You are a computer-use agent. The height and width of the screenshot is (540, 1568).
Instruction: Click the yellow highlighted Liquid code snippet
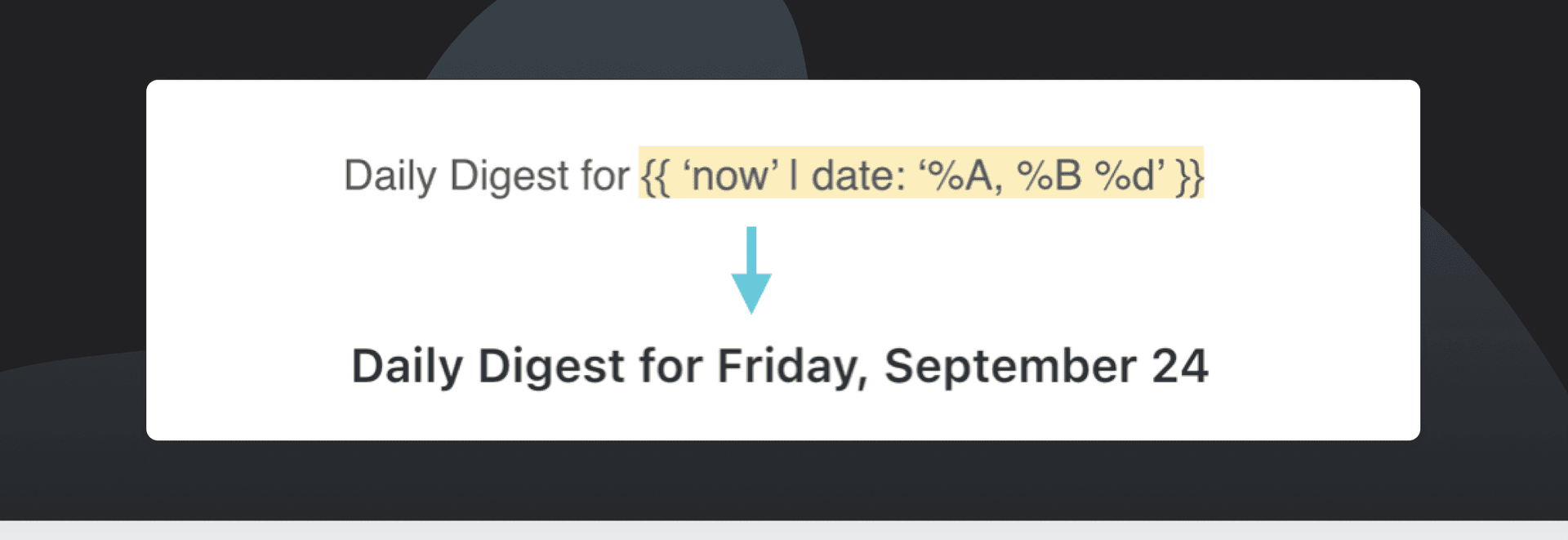pyautogui.click(x=920, y=175)
